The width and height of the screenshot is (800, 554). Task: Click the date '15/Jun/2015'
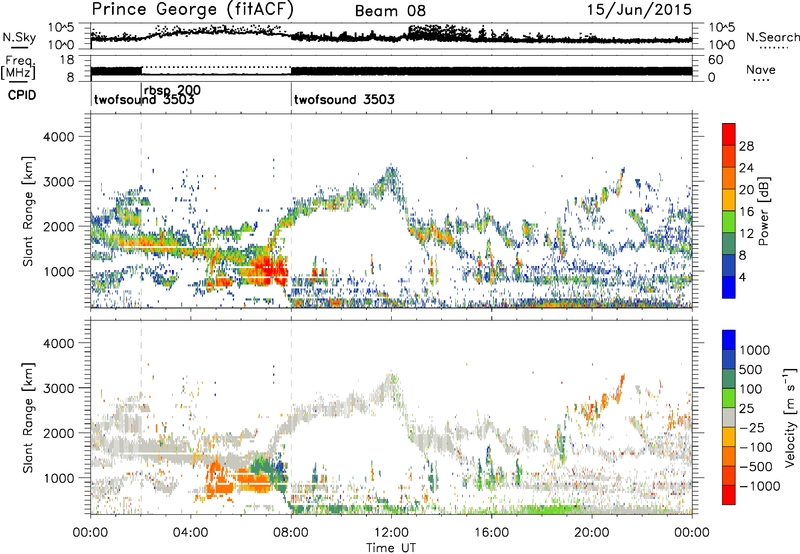click(x=639, y=9)
